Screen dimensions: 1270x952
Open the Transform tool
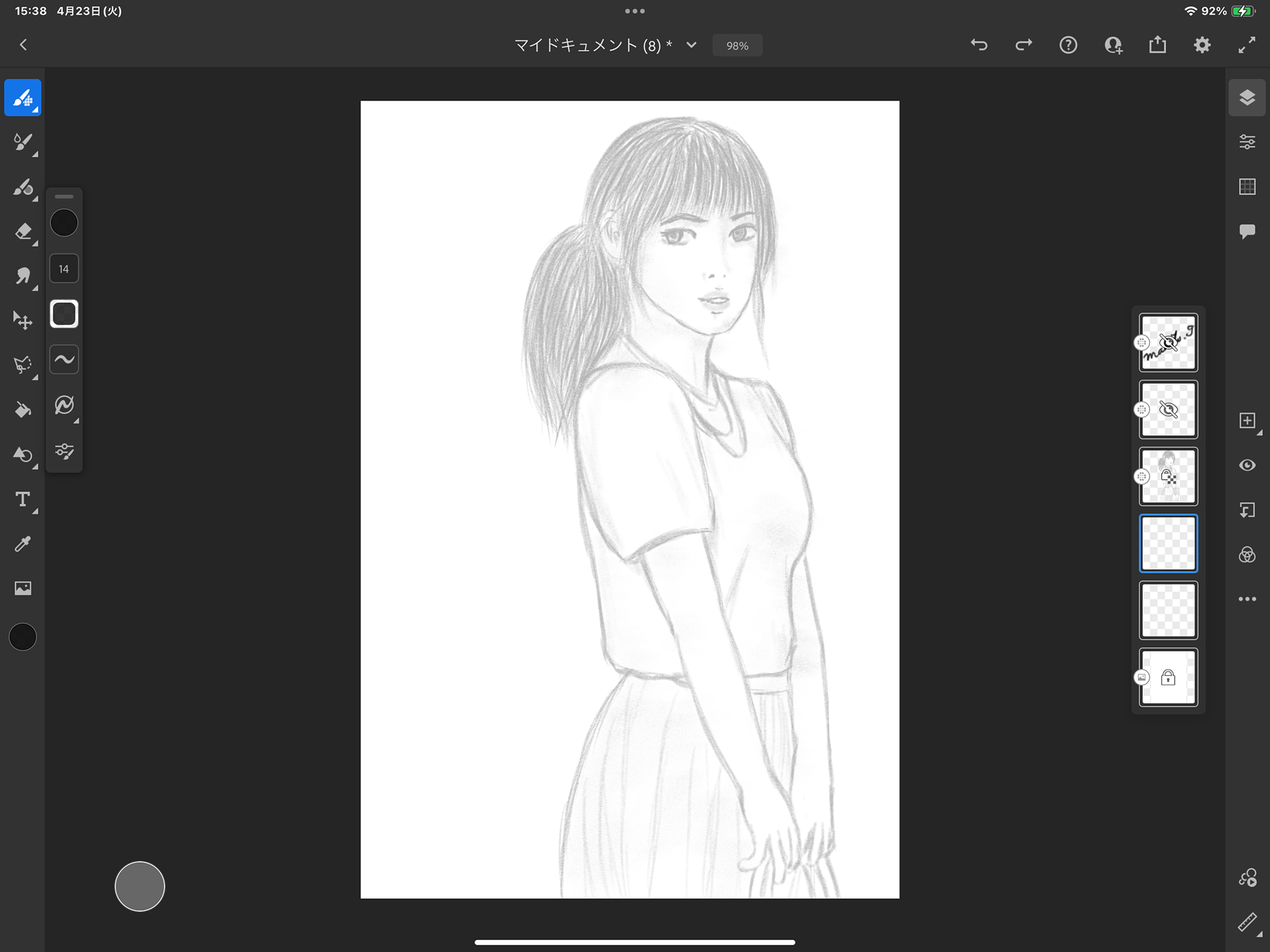[23, 321]
